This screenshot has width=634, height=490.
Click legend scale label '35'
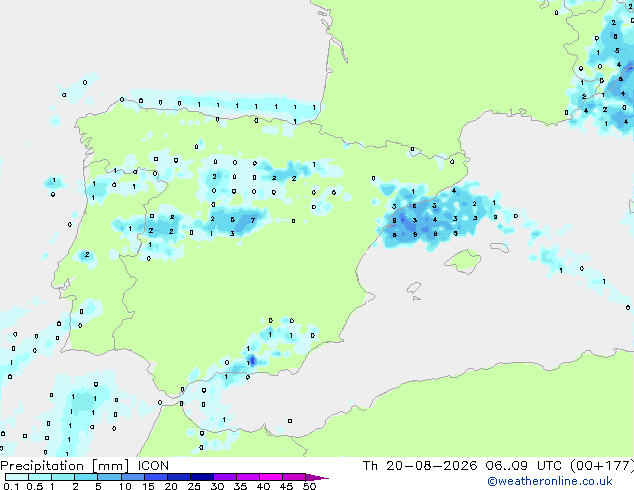tap(240, 486)
